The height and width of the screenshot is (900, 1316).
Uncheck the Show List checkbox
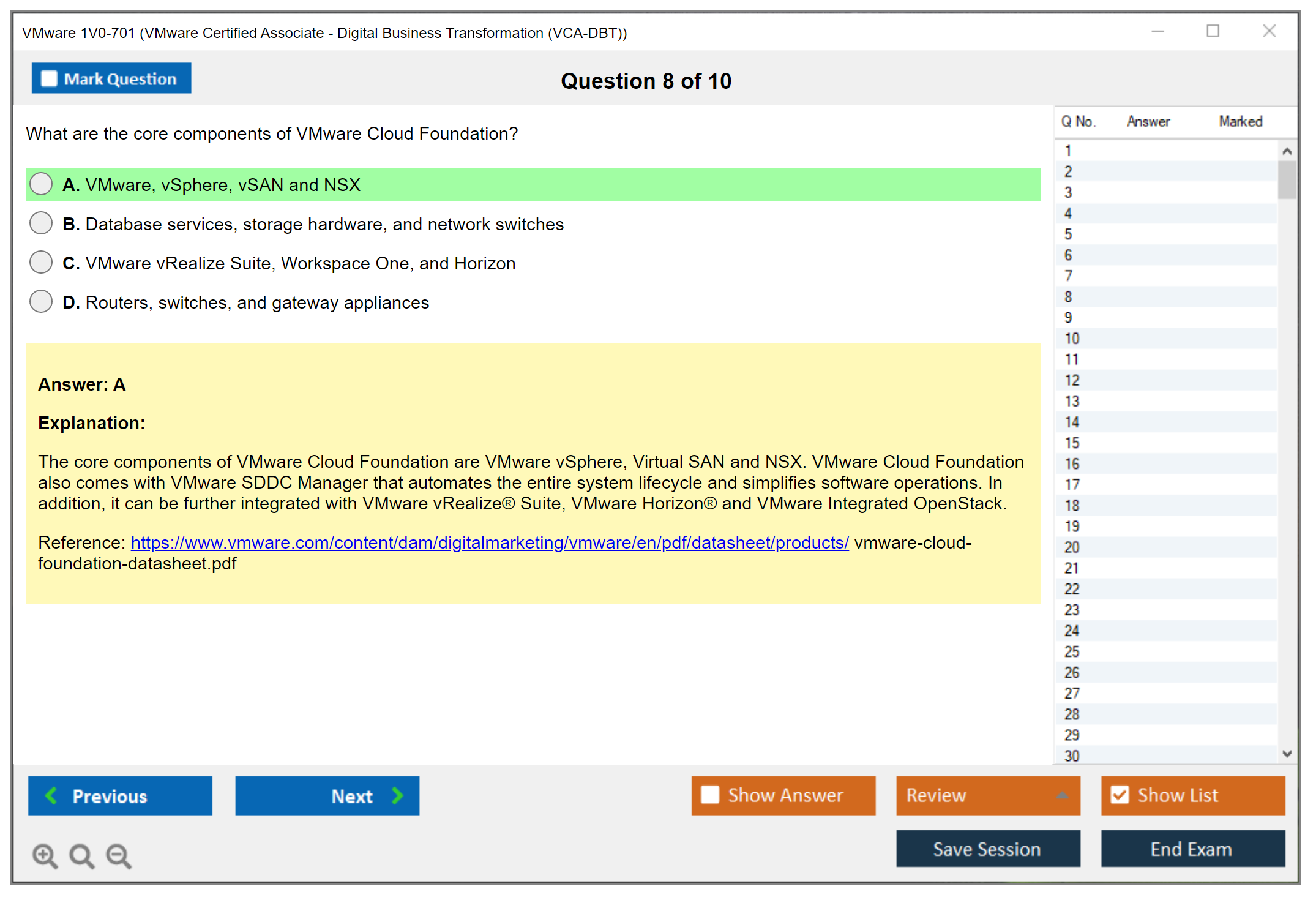(1120, 795)
